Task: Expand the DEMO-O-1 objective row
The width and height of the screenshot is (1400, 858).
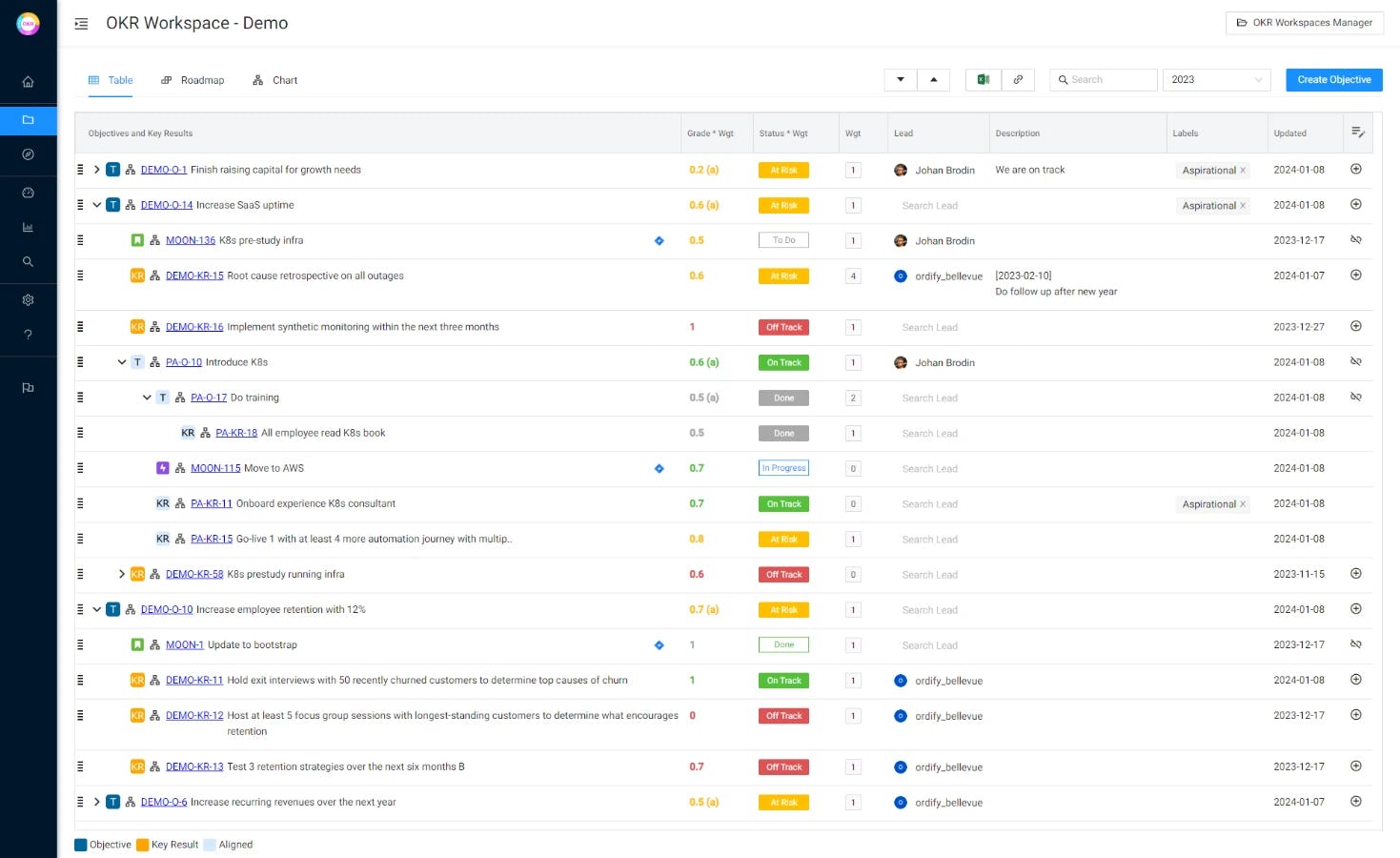Action: click(x=96, y=169)
